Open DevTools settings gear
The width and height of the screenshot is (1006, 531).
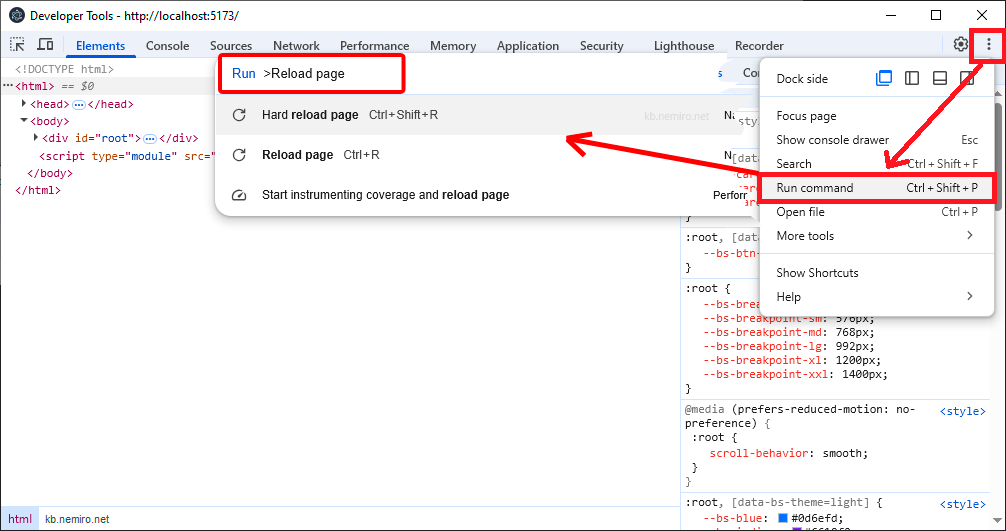coord(960,45)
